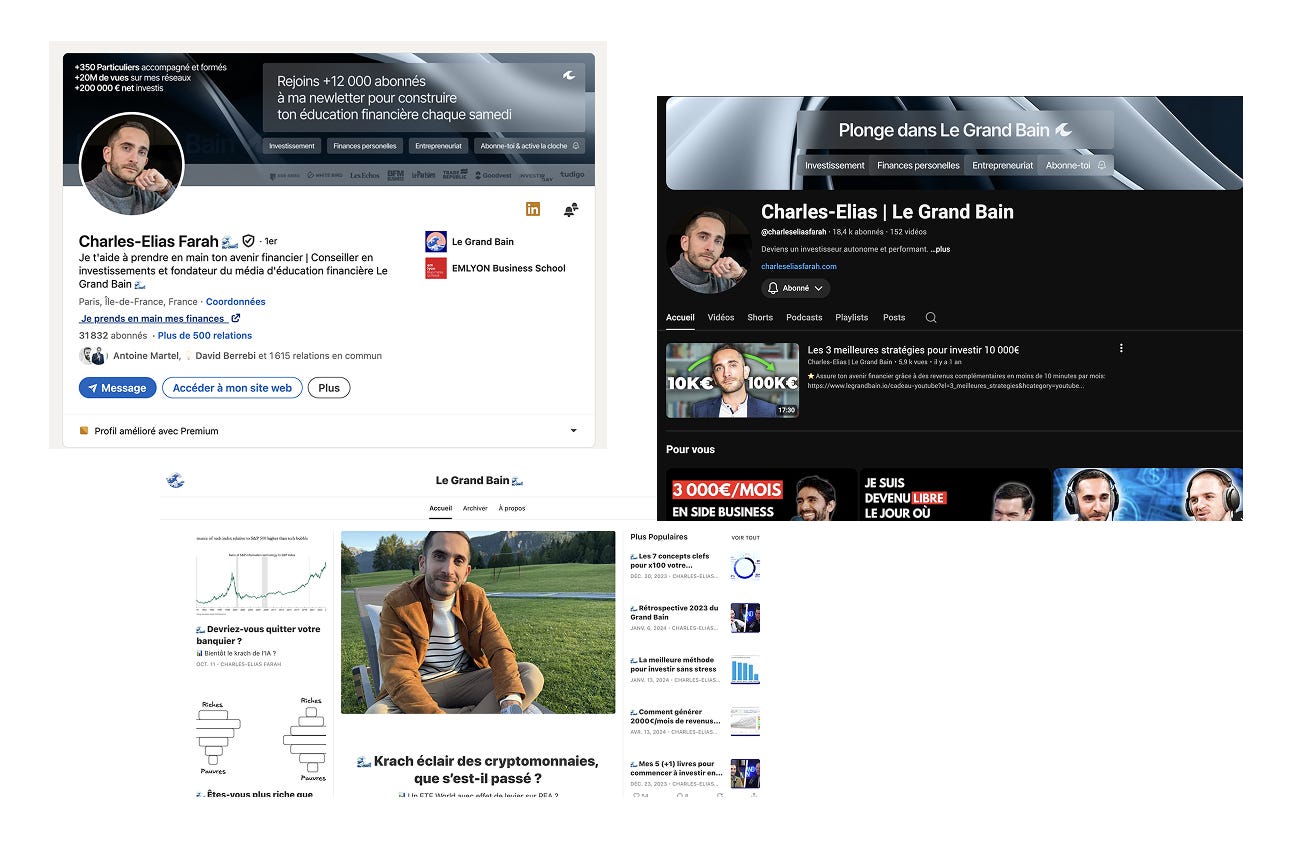Open 'Krach éclair des cryptomonnaies' headline

tap(477, 770)
